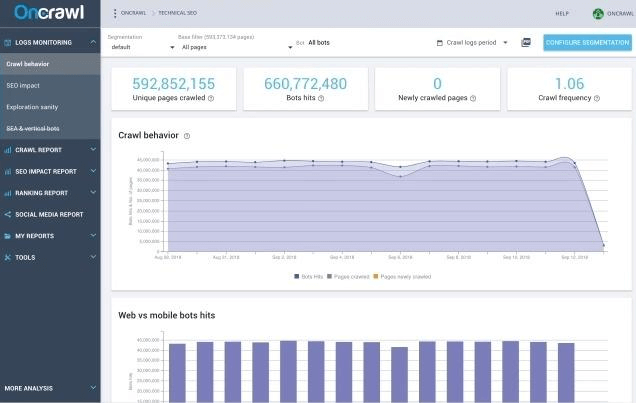Click help icon beside Crawl behavior title
636x403 pixels.
coord(187,136)
